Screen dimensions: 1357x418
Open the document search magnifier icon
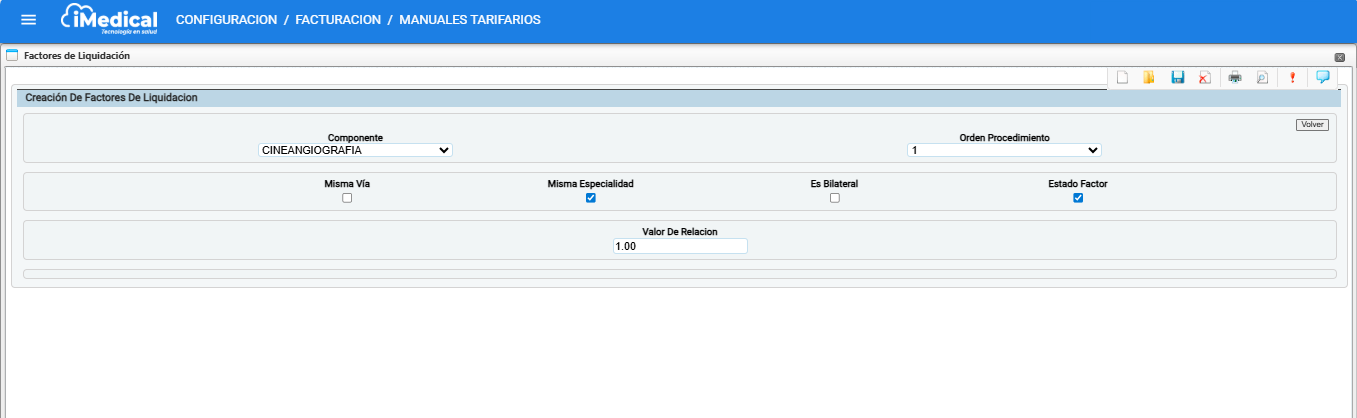(x=1262, y=78)
